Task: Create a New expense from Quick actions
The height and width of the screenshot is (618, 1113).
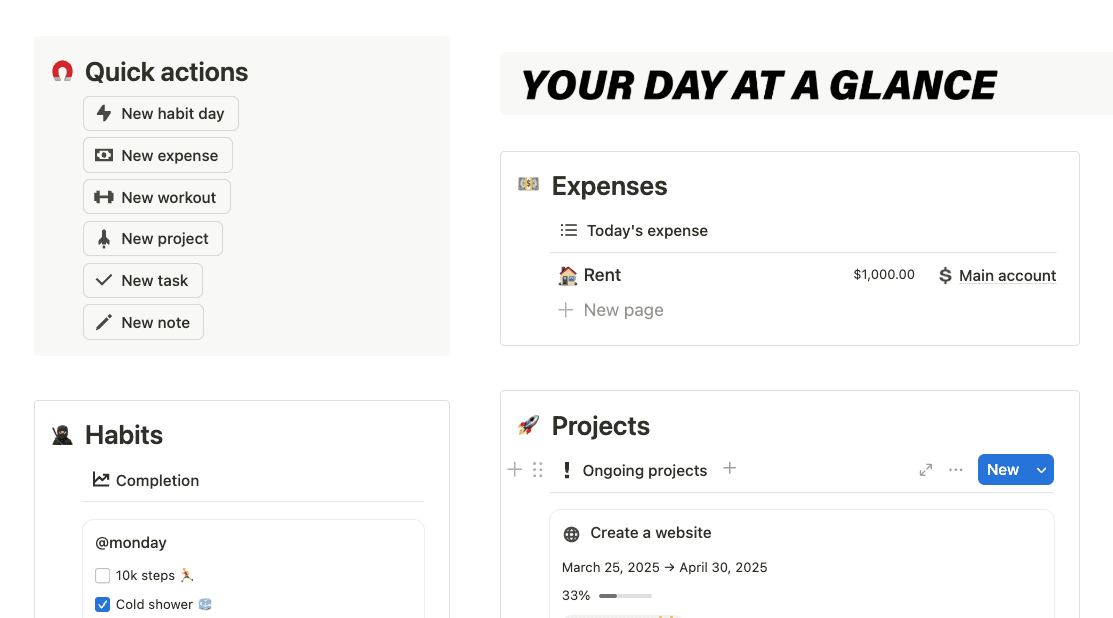Action: (x=158, y=155)
